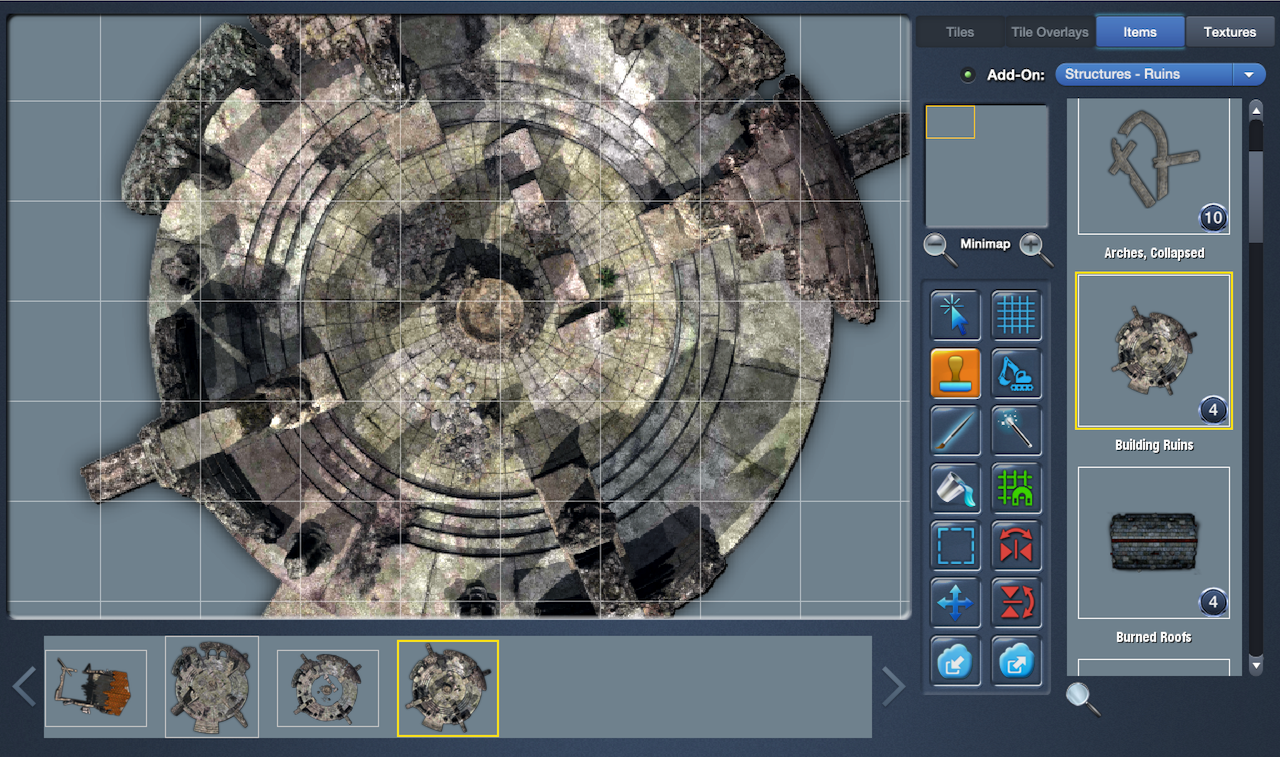Screen dimensions: 1280x757
Task: Switch to the Tile Overlays tab
Action: [1050, 32]
